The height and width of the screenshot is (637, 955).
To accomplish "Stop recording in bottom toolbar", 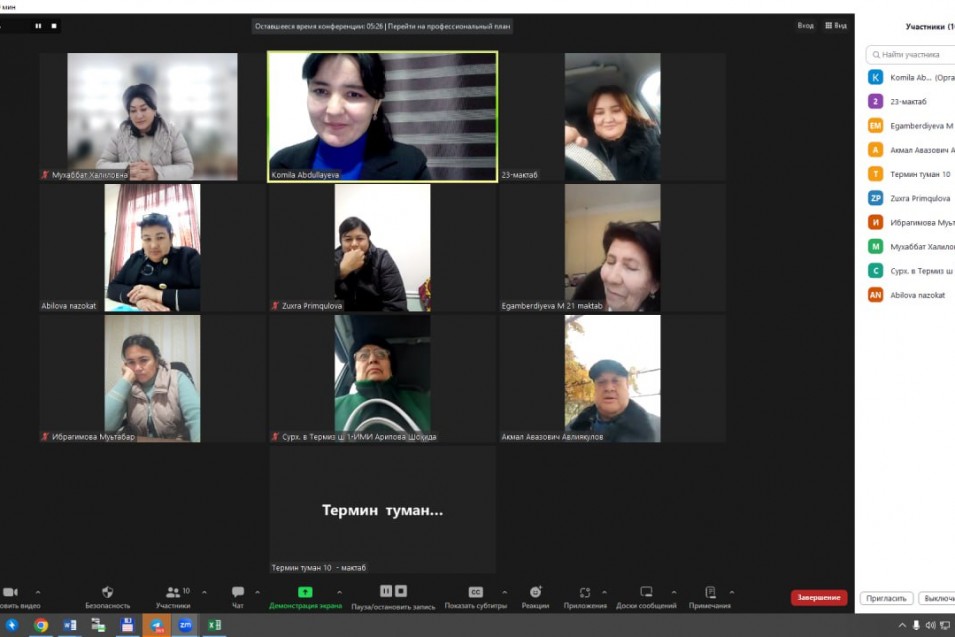I will click(401, 591).
